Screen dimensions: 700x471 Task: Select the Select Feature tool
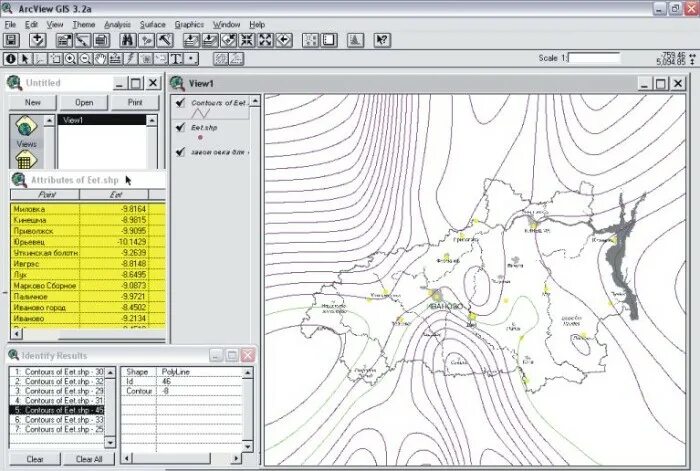click(x=55, y=58)
